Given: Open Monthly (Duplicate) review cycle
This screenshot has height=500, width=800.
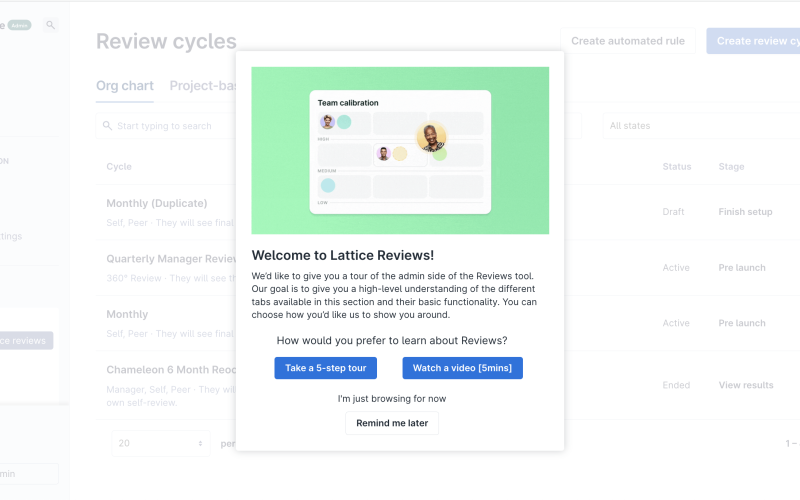Looking at the screenshot, I should (x=157, y=203).
